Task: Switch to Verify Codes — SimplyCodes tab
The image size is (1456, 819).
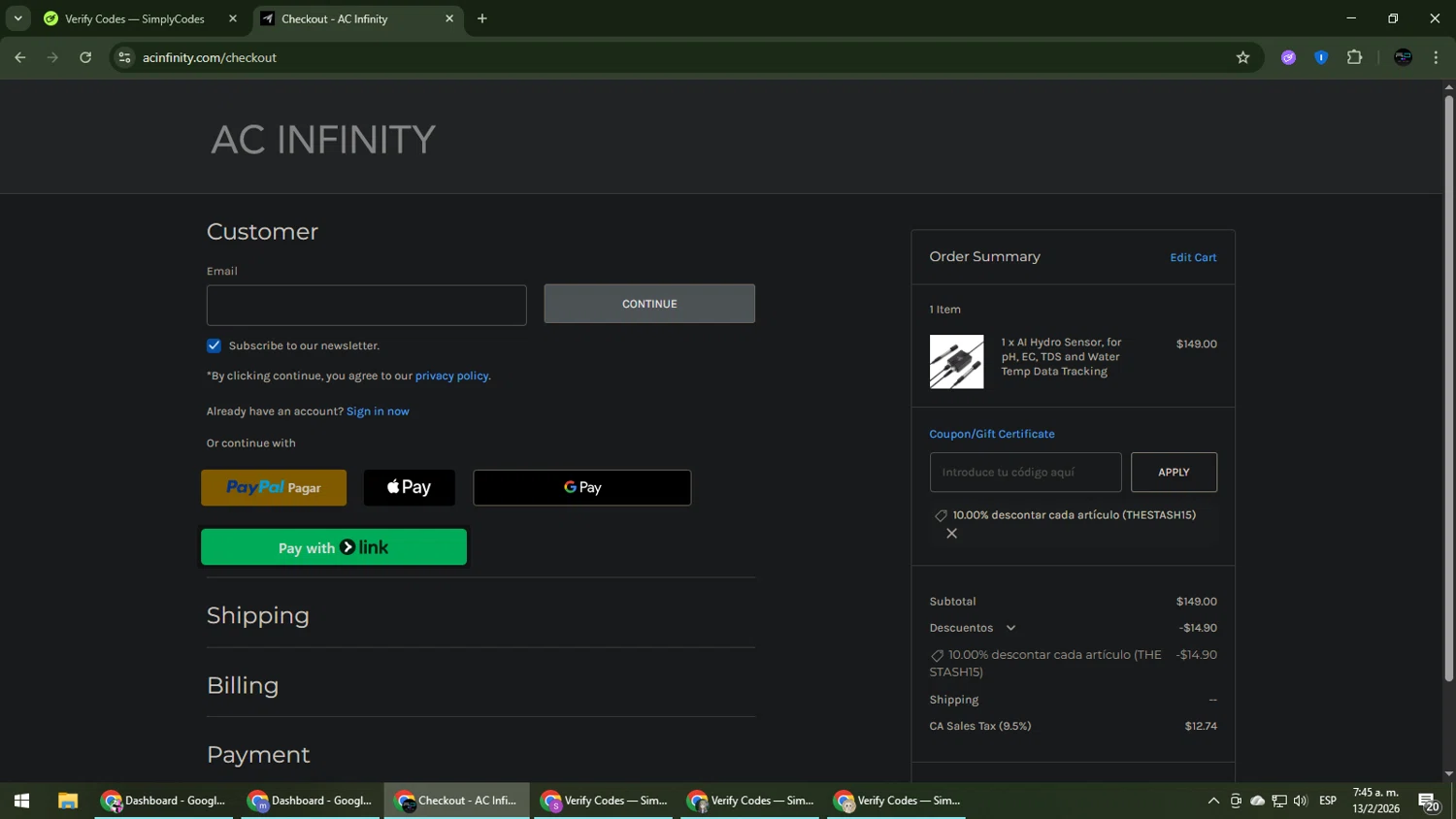Action: pyautogui.click(x=134, y=18)
